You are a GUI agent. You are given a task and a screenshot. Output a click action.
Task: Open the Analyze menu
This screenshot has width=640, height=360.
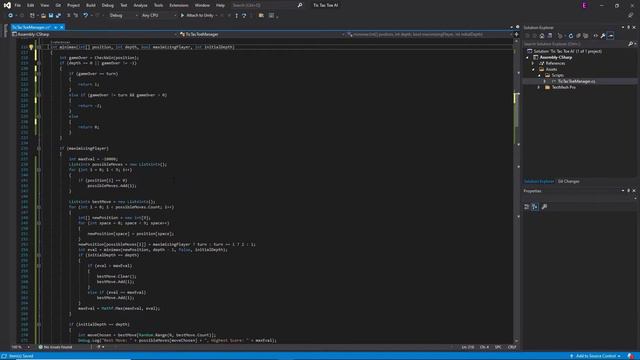pos(140,5)
